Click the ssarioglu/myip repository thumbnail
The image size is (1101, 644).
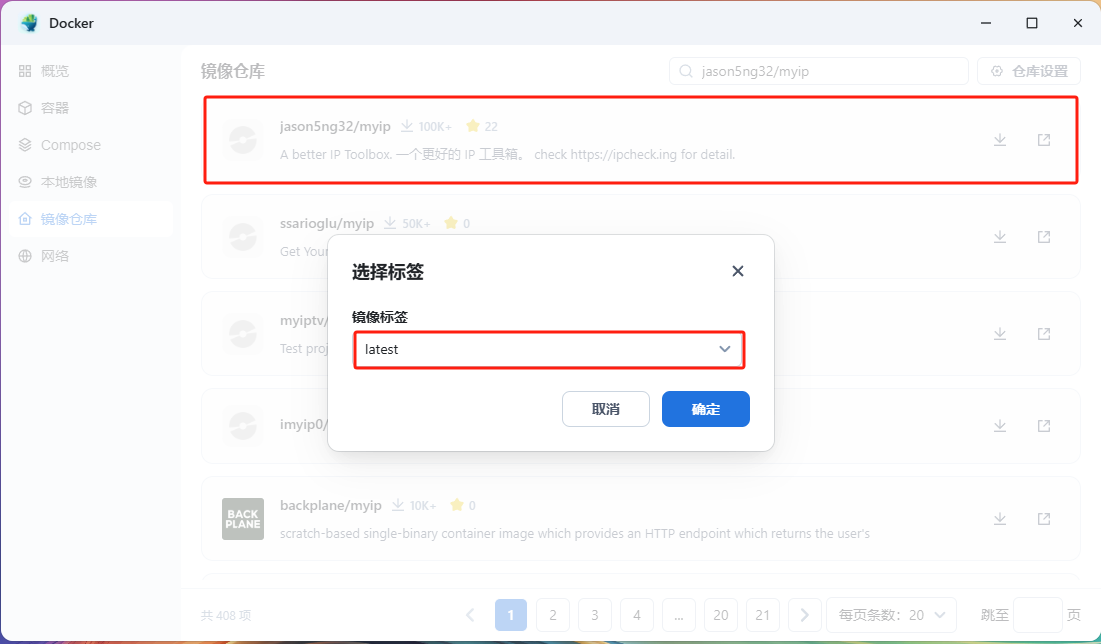(243, 237)
